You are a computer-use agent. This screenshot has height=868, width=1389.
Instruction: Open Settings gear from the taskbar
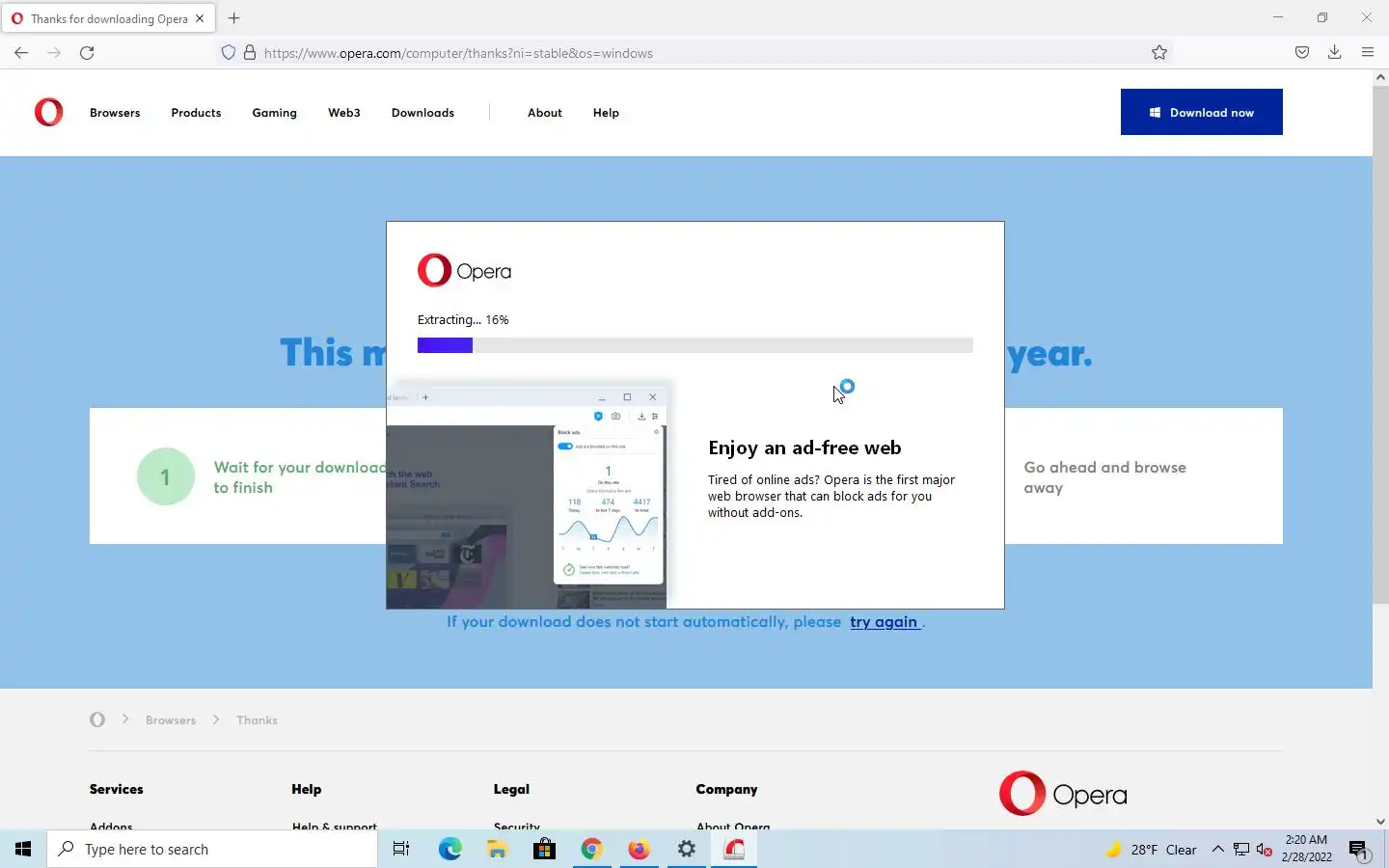click(x=687, y=850)
